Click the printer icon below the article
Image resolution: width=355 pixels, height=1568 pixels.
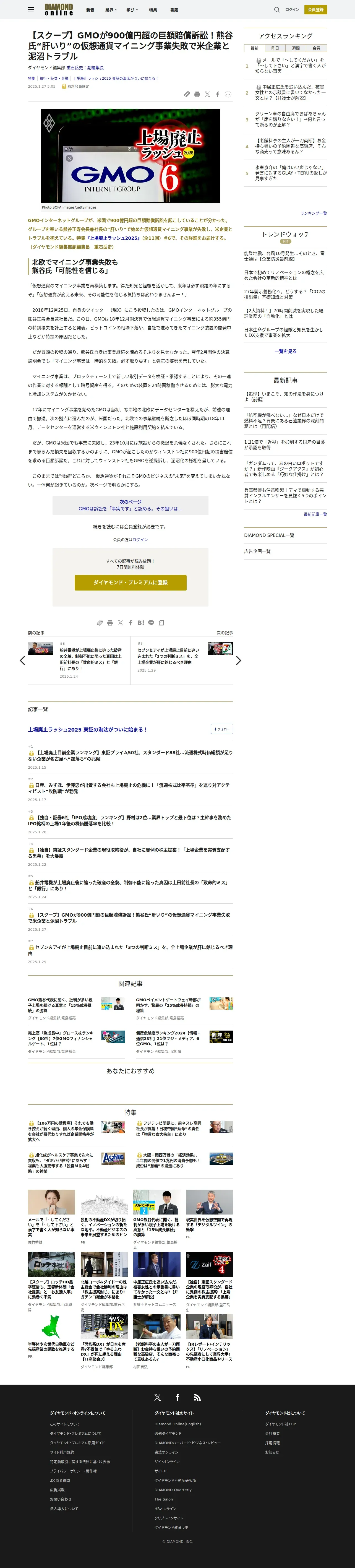tap(110, 623)
